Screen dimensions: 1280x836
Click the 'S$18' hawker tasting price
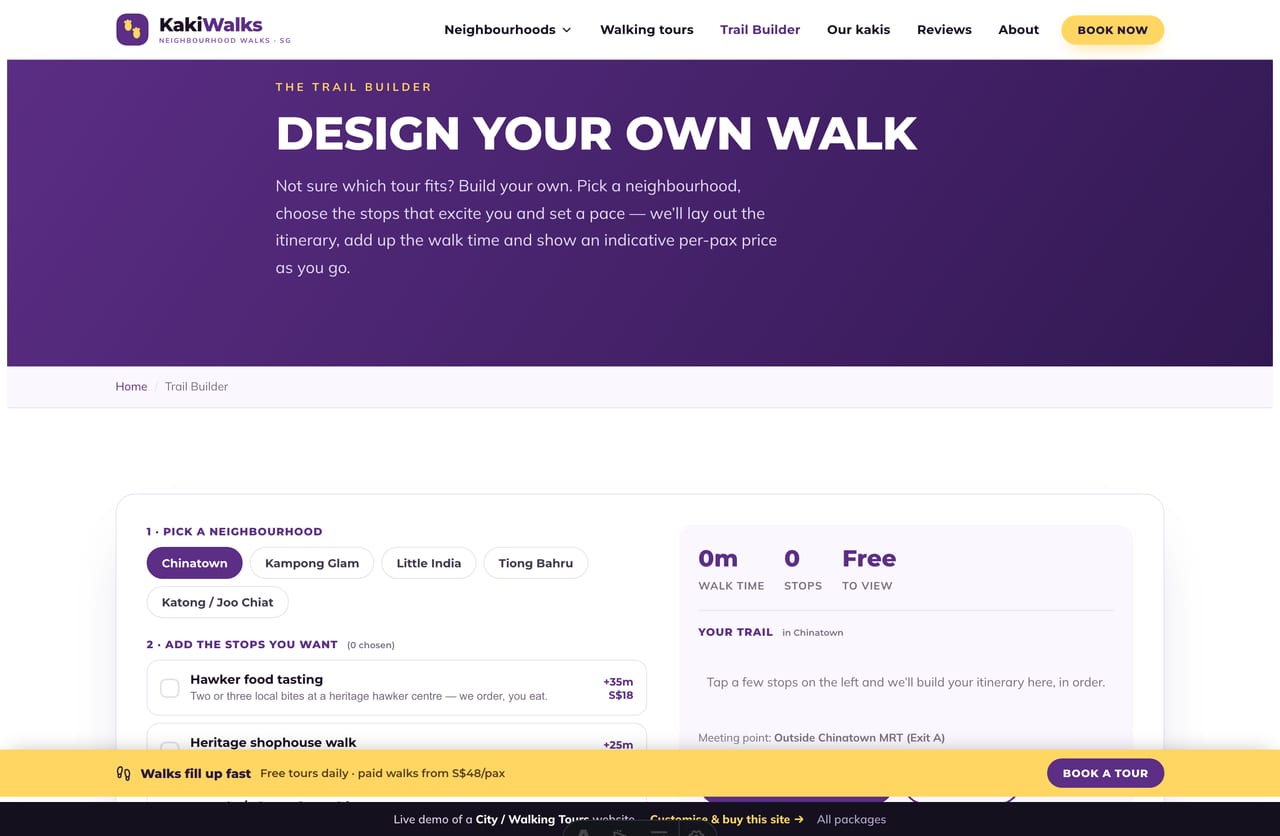[x=621, y=695]
